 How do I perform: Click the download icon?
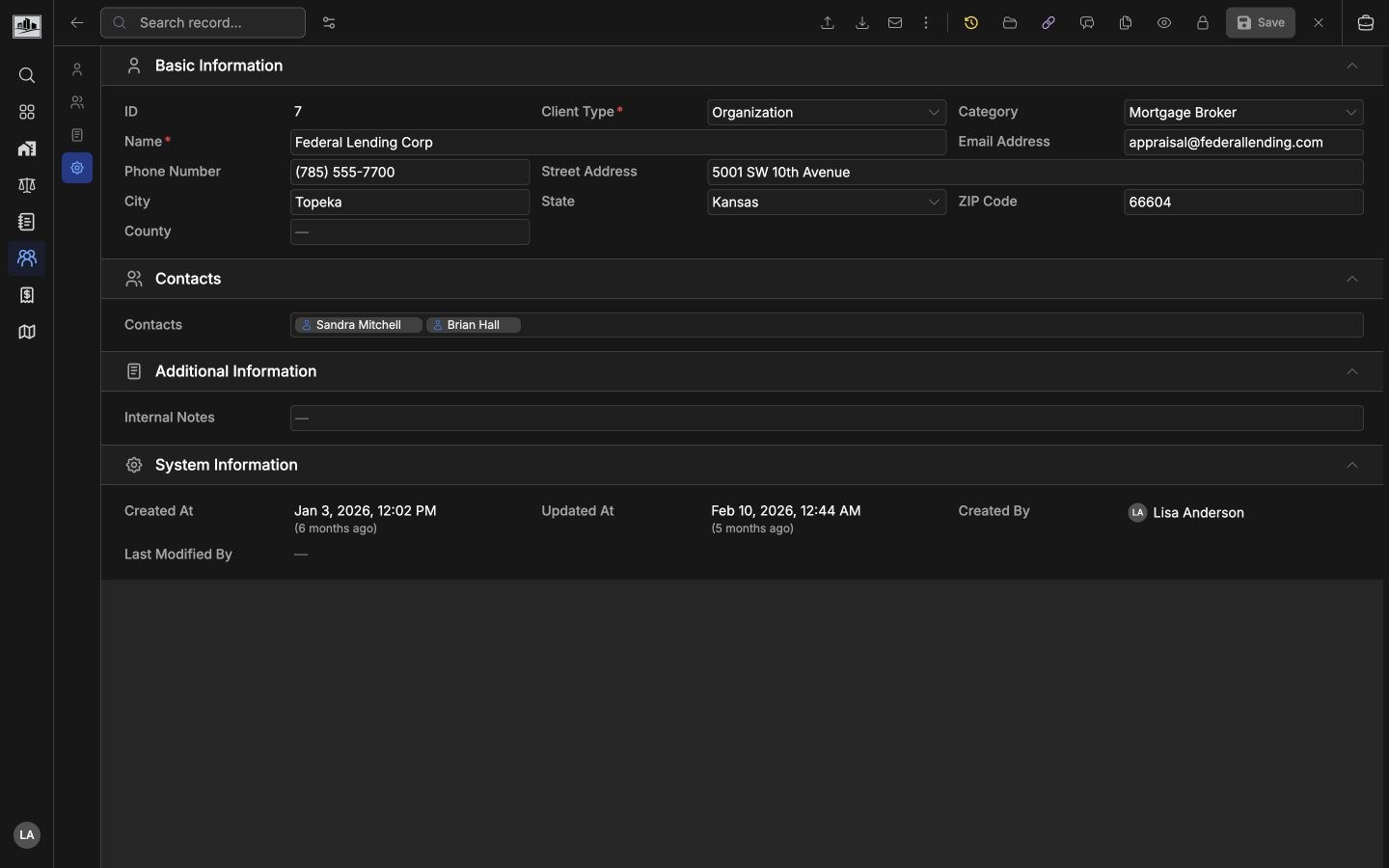[x=862, y=23]
